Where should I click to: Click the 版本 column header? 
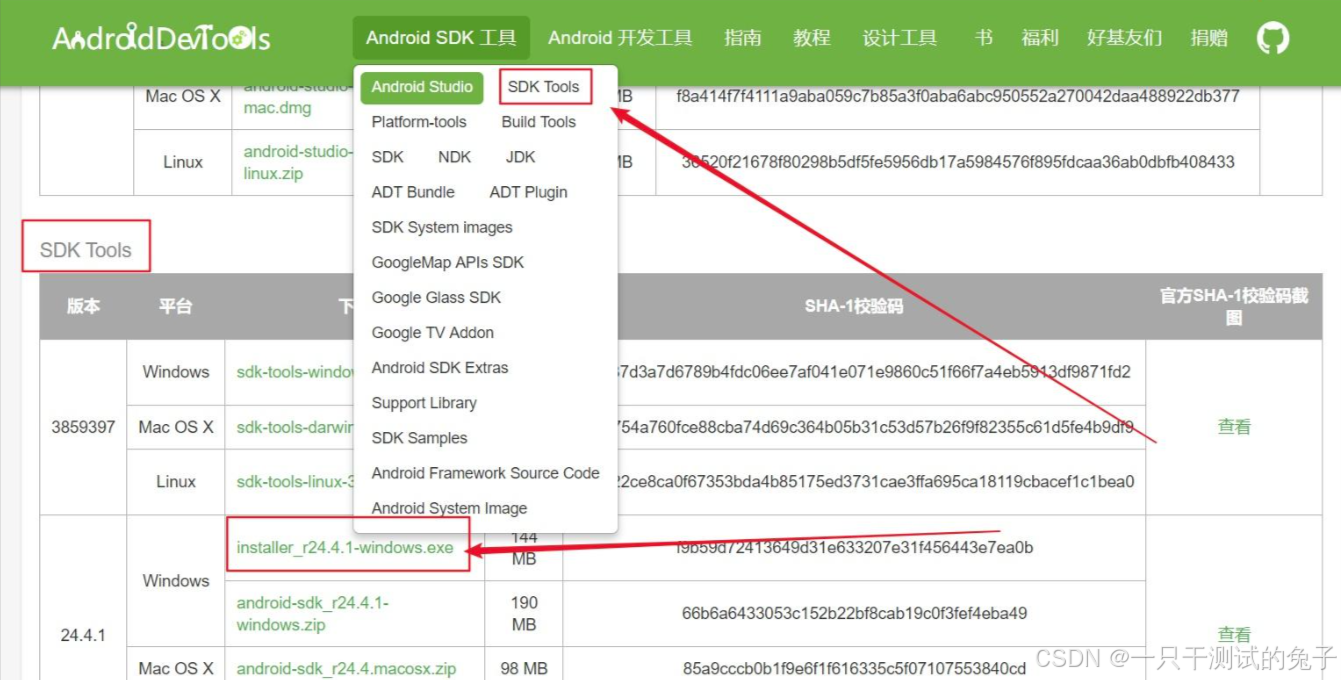click(x=84, y=306)
